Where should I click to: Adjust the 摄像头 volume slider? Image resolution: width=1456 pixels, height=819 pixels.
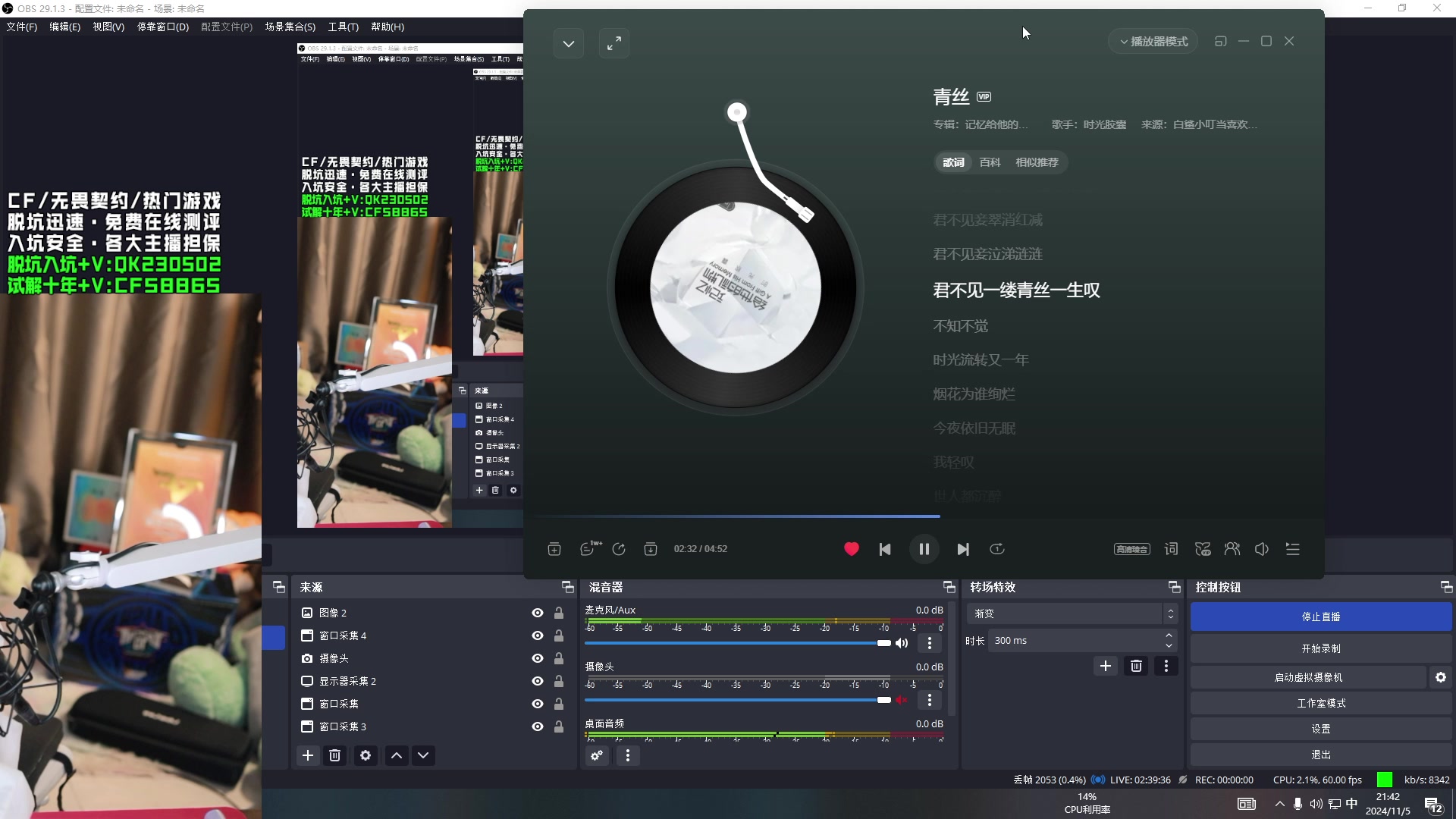point(737,700)
